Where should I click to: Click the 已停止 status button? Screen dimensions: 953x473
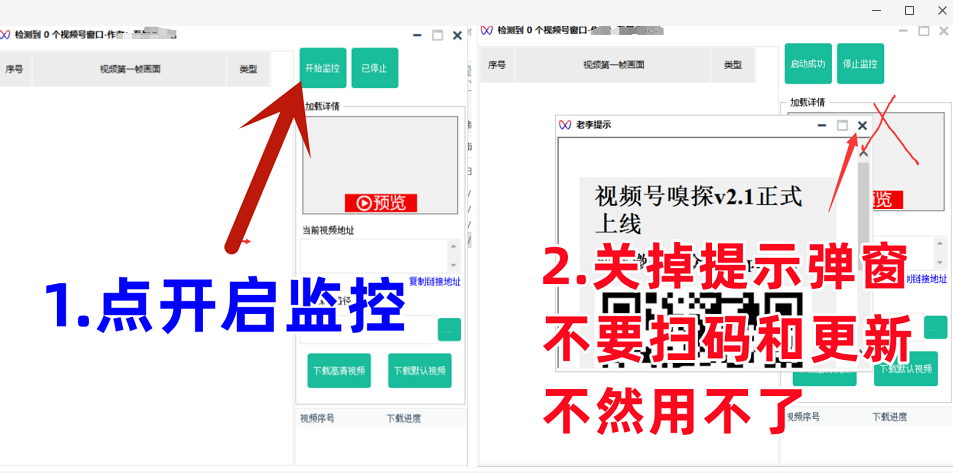click(374, 68)
